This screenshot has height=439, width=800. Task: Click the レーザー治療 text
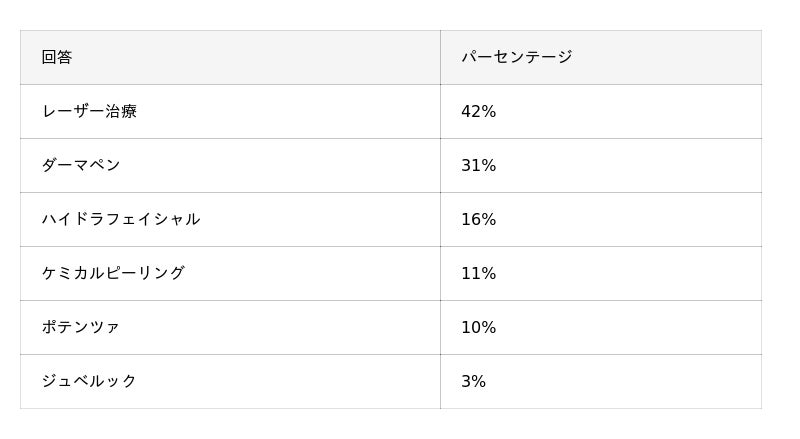click(x=89, y=111)
